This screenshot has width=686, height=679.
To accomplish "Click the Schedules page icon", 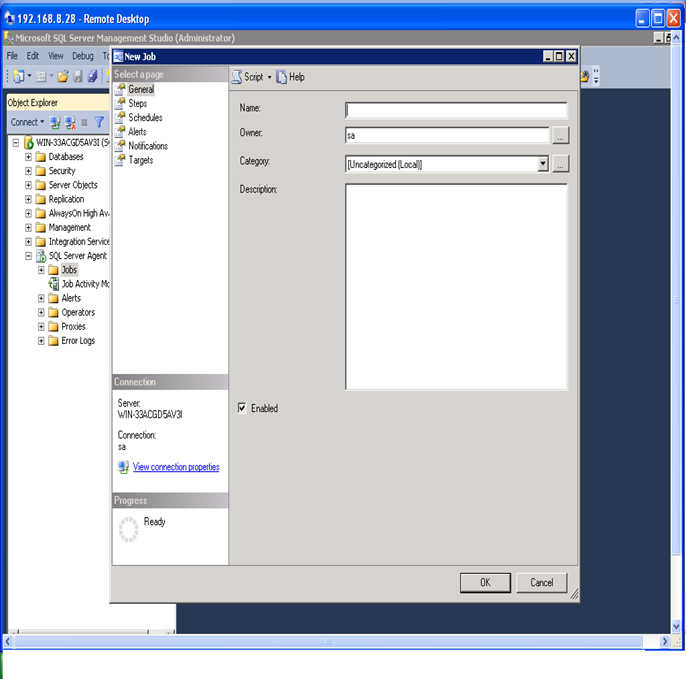I will (x=119, y=117).
